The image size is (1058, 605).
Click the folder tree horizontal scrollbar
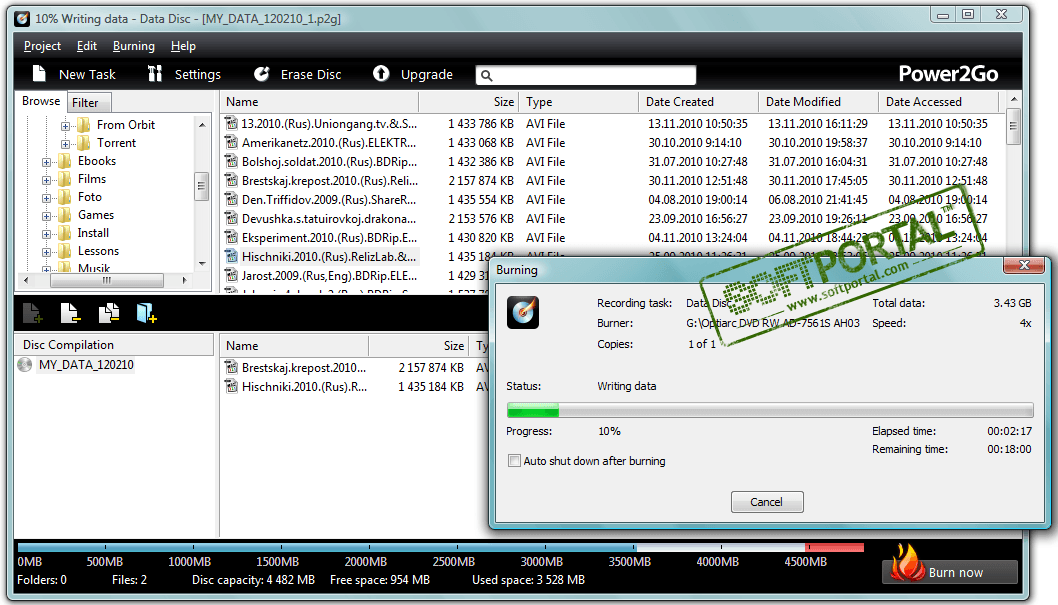point(105,280)
